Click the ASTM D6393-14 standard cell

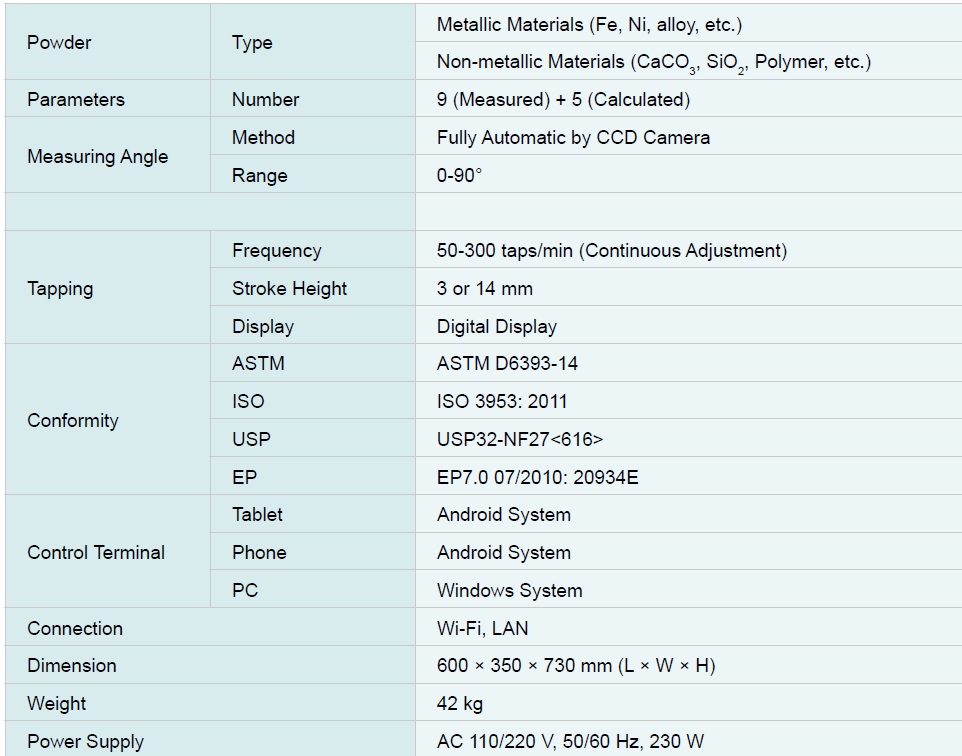click(507, 364)
